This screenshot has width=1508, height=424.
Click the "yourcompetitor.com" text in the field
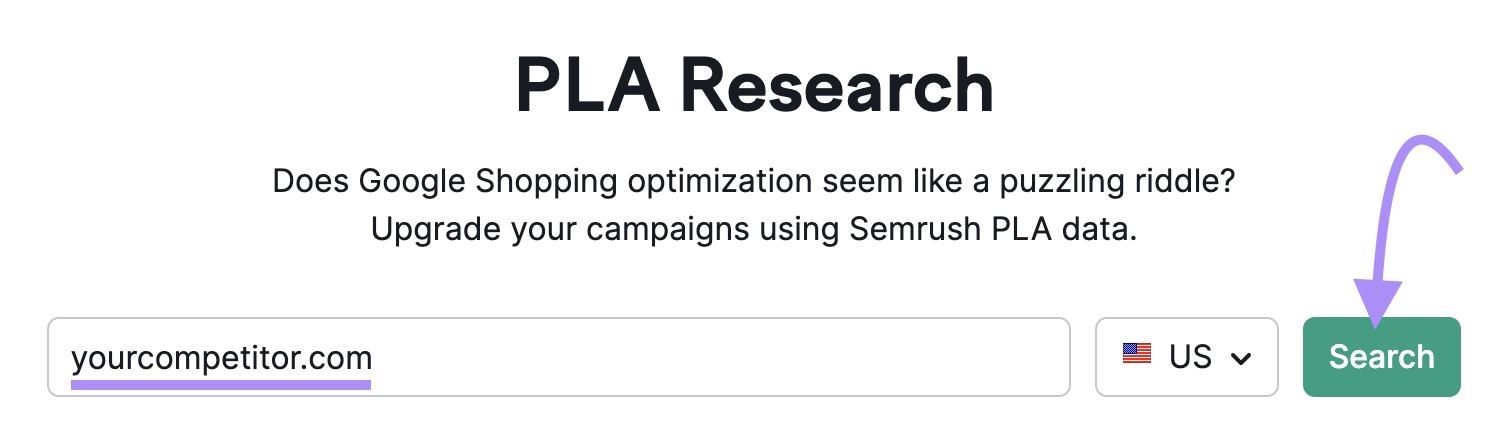(221, 357)
